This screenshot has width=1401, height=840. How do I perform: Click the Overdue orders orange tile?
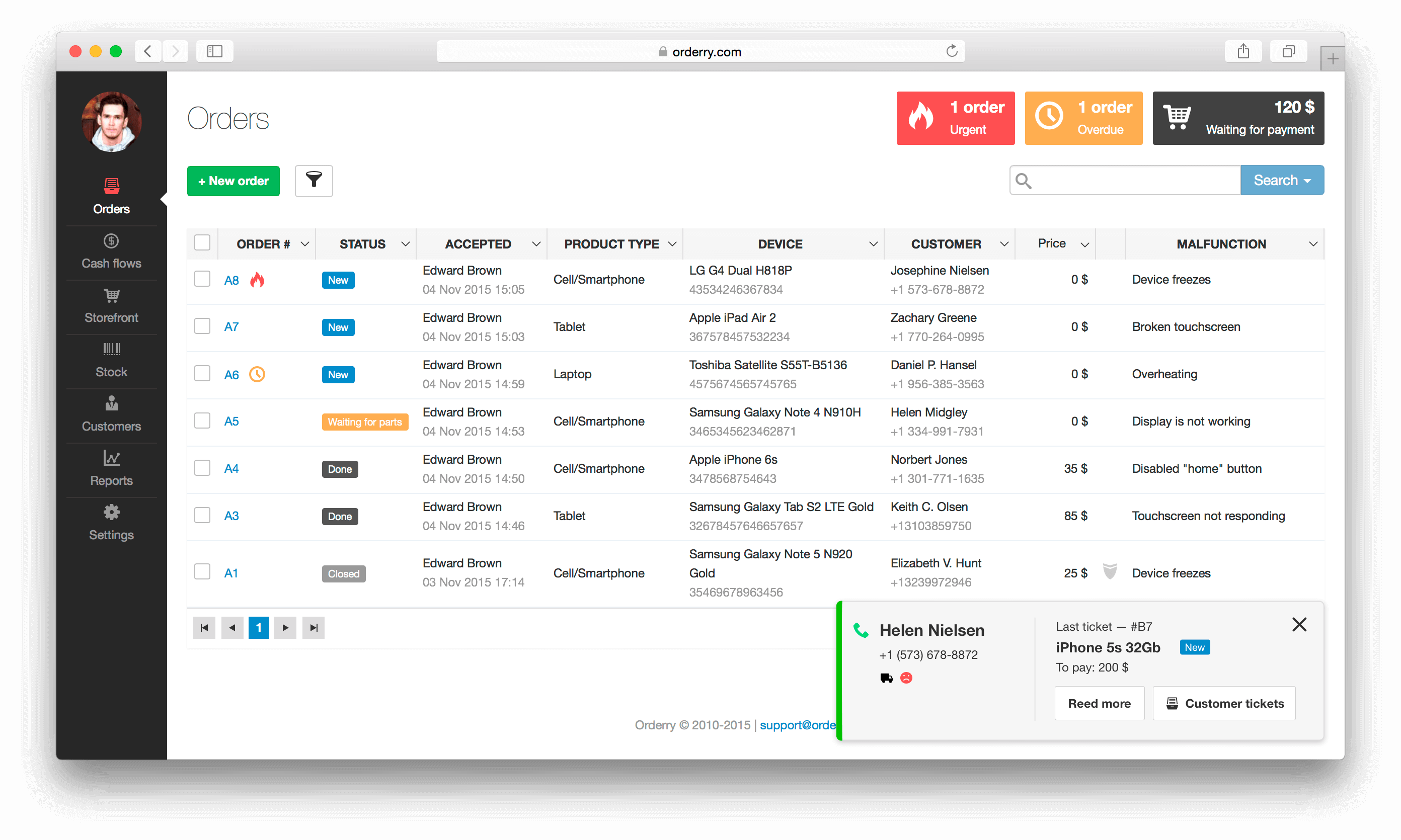[x=1083, y=118]
